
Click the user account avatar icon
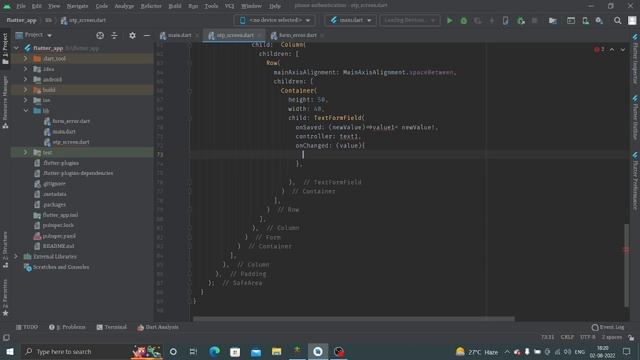[632, 20]
